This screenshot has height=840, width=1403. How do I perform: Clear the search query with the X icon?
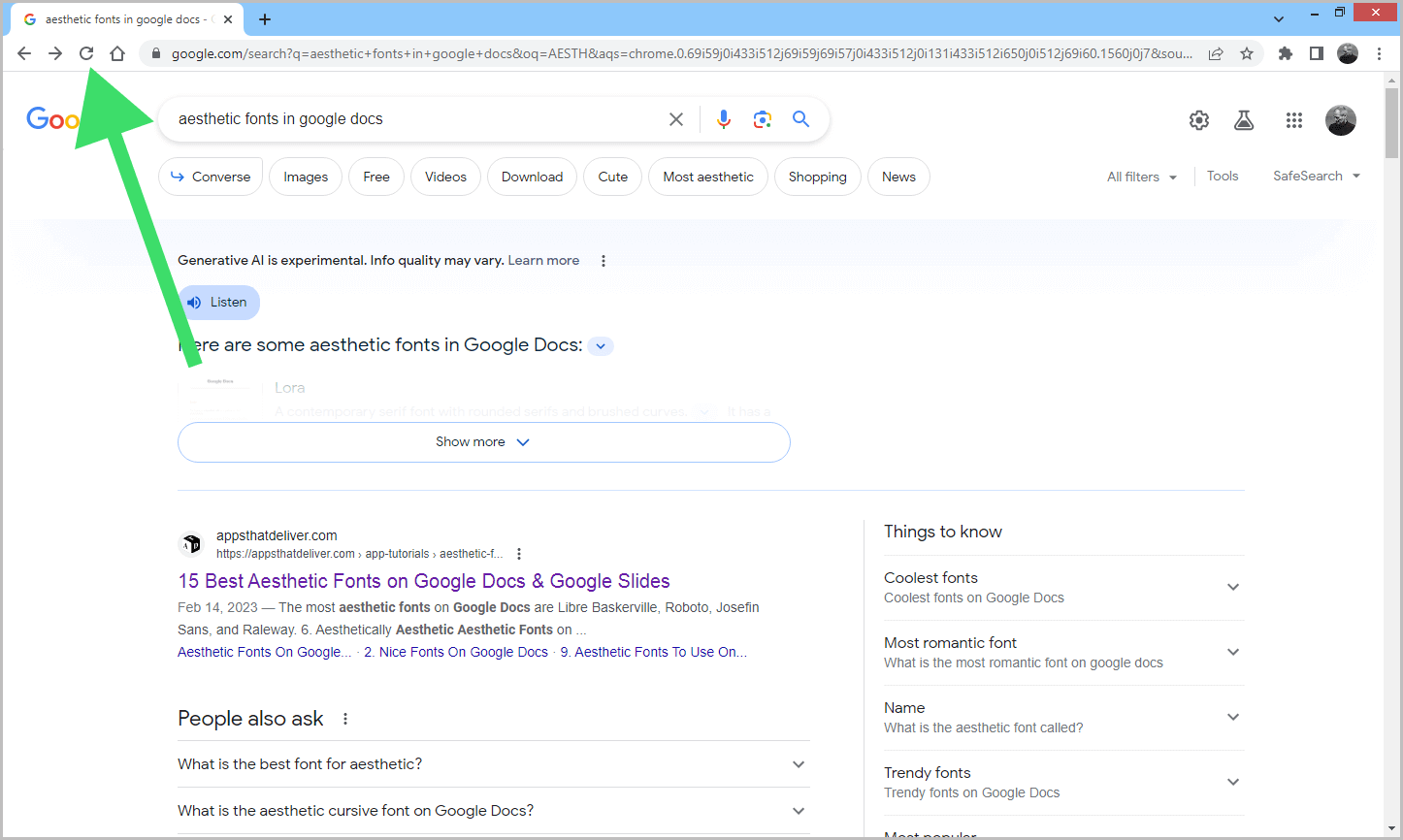click(676, 118)
